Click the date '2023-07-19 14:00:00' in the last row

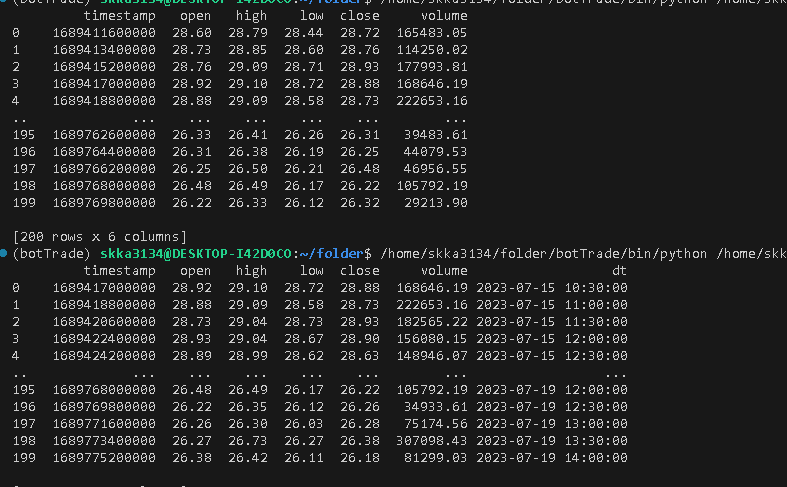pos(552,457)
